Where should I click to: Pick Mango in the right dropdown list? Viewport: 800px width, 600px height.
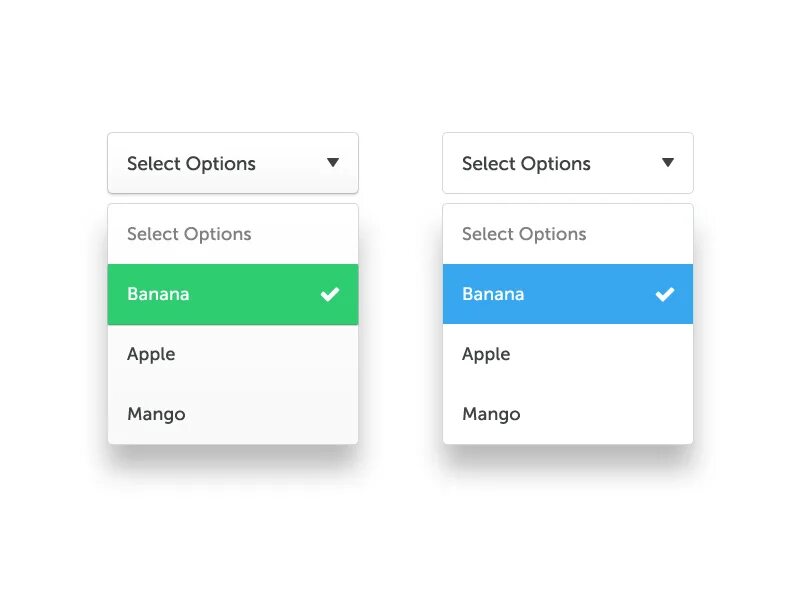pyautogui.click(x=491, y=414)
